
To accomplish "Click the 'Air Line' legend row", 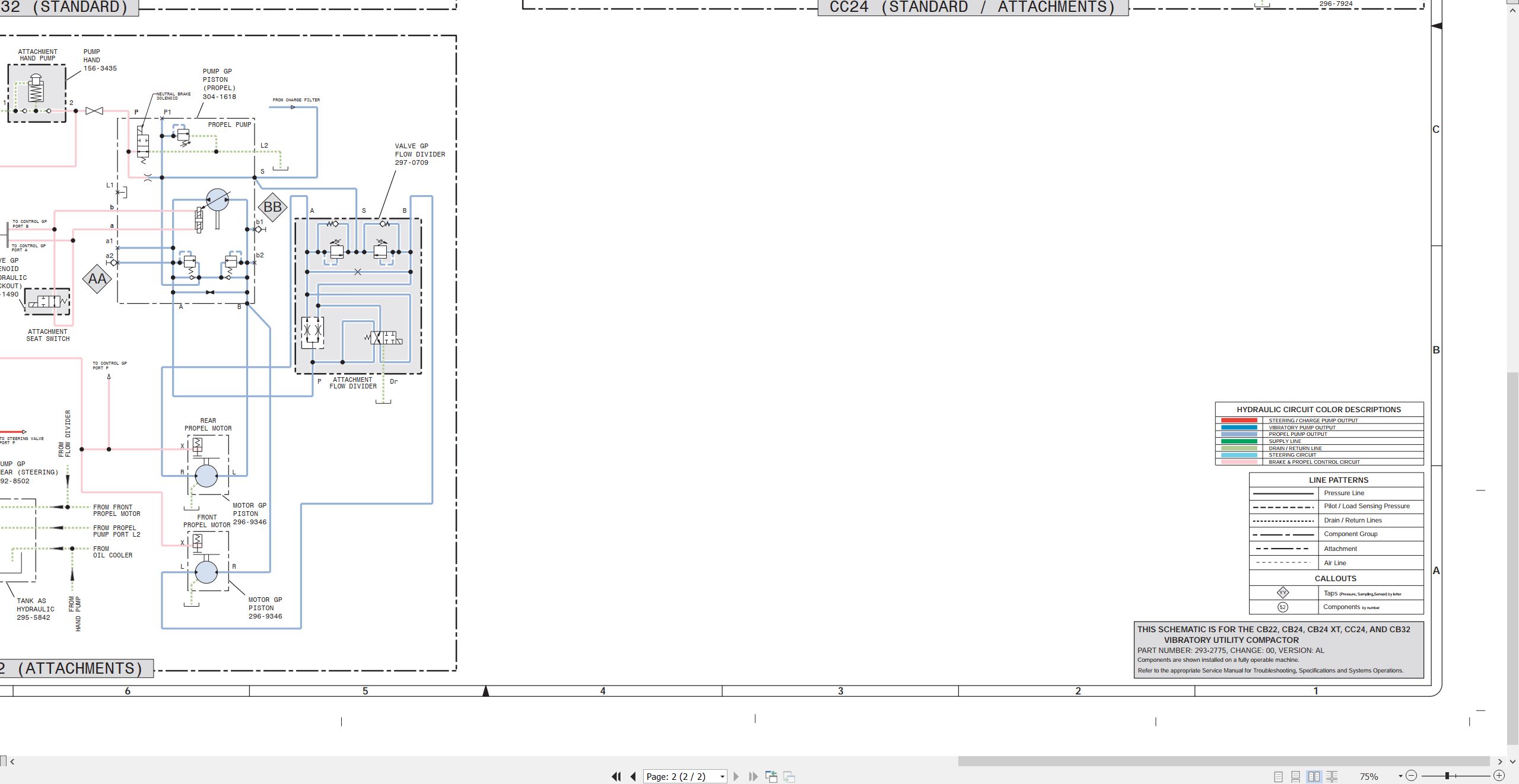I will [x=1336, y=563].
